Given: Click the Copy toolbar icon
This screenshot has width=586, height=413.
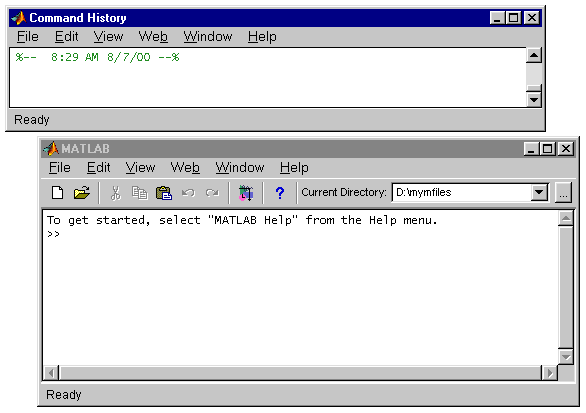Looking at the screenshot, I should click(x=140, y=193).
